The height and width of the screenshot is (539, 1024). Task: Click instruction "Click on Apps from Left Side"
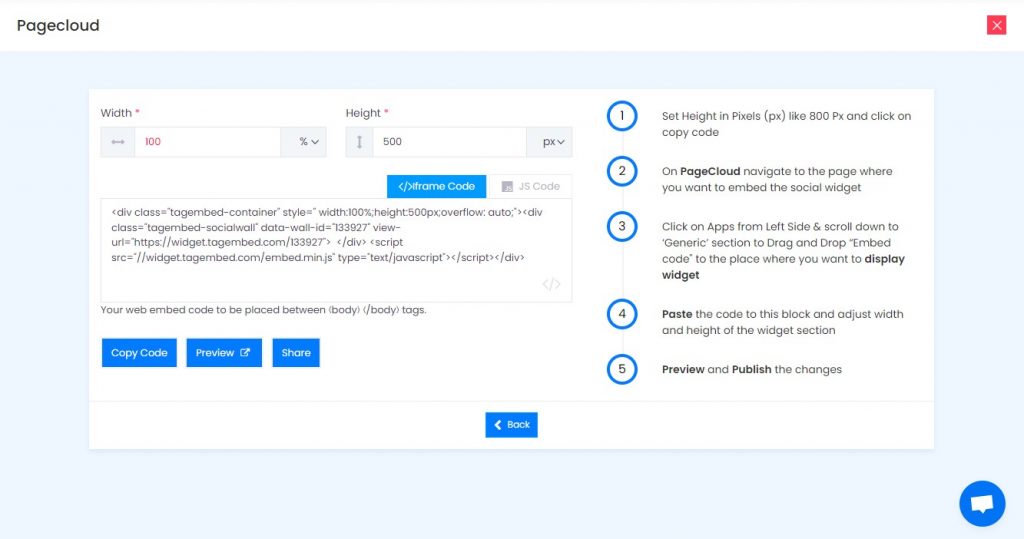point(783,251)
